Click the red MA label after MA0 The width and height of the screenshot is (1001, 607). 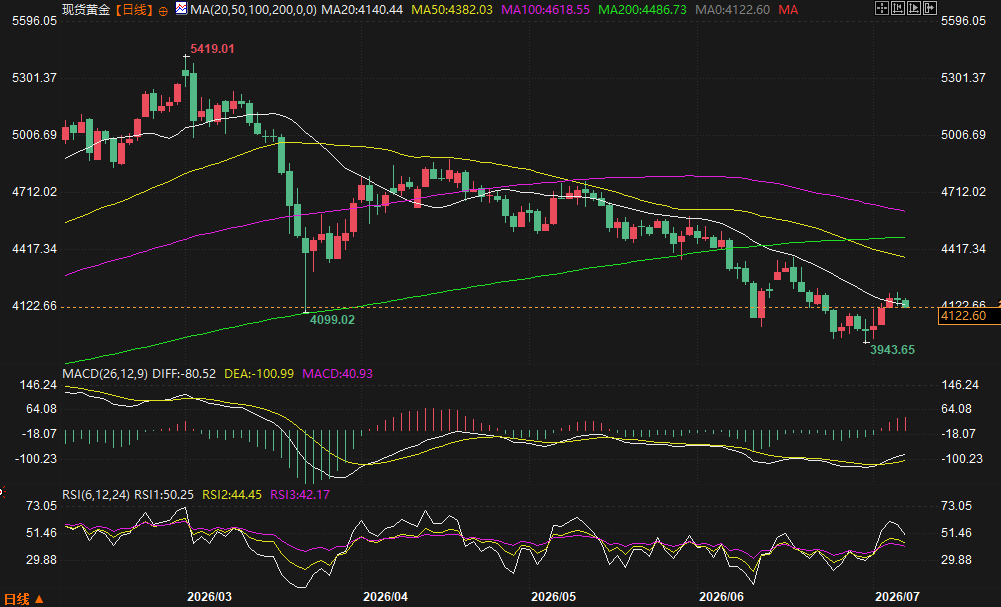[788, 10]
